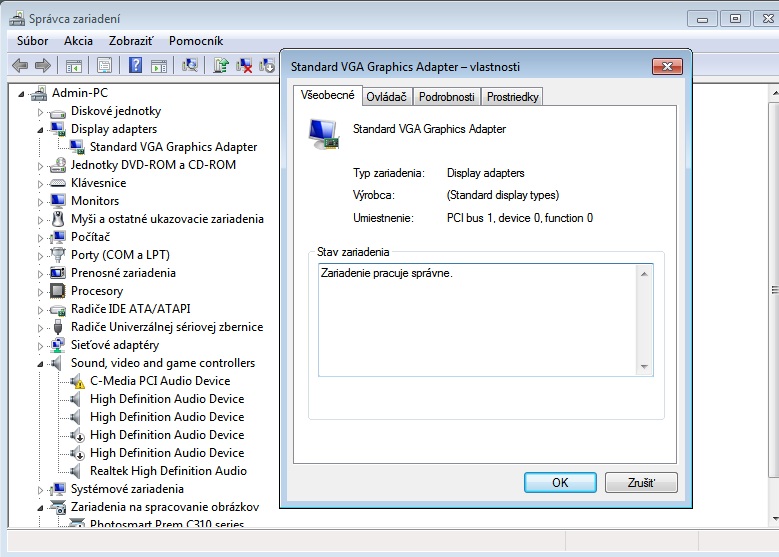
Task: Open the Zobraziť menu
Action: tap(131, 41)
